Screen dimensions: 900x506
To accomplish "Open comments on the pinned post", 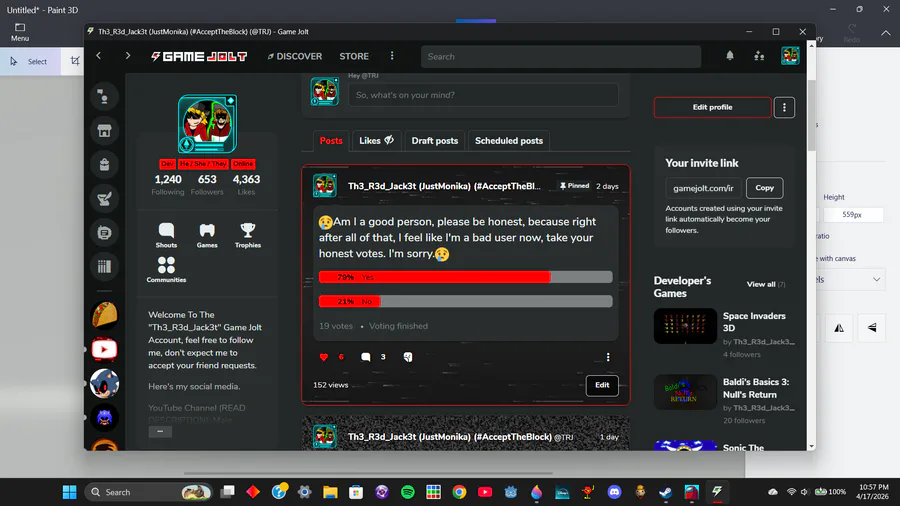I will (366, 357).
